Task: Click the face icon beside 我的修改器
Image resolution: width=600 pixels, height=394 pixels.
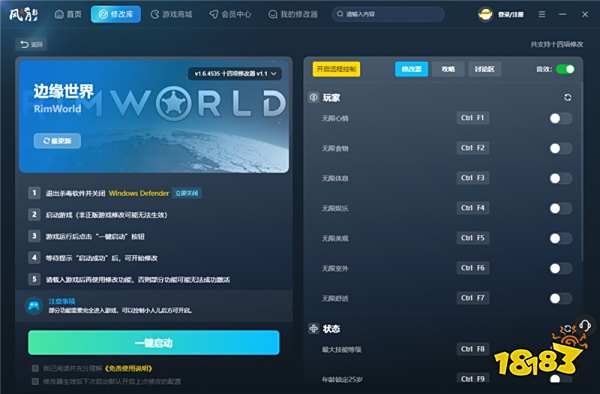Action: pyautogui.click(x=273, y=14)
